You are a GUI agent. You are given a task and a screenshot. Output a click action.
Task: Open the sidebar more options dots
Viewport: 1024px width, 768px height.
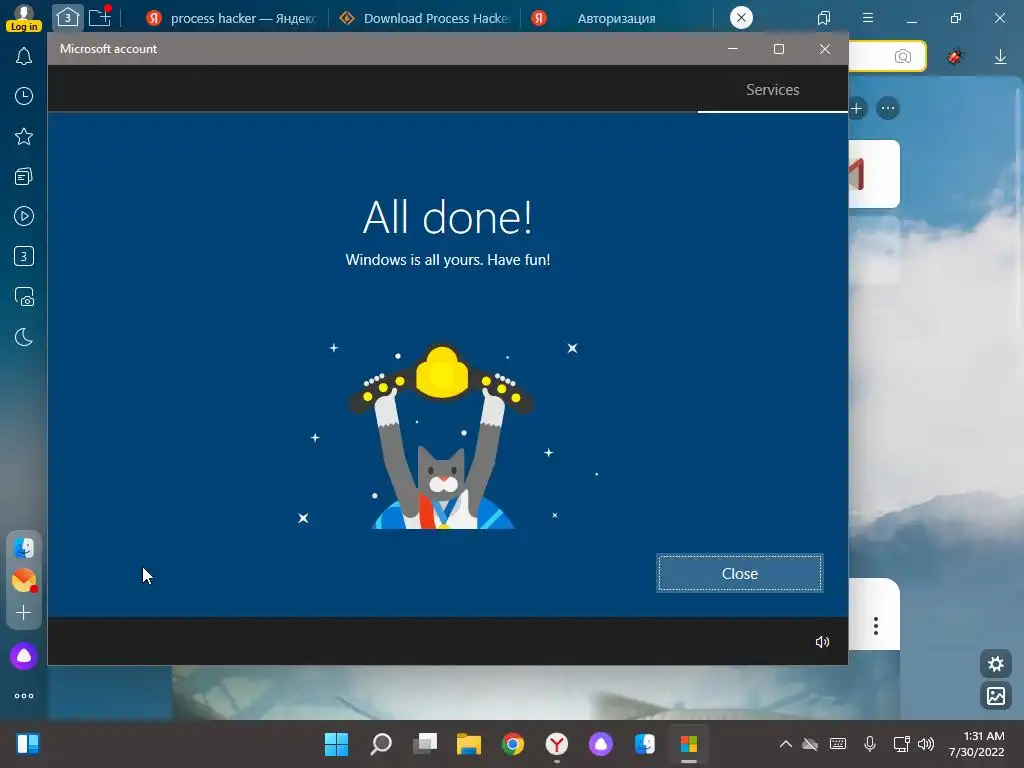[24, 696]
